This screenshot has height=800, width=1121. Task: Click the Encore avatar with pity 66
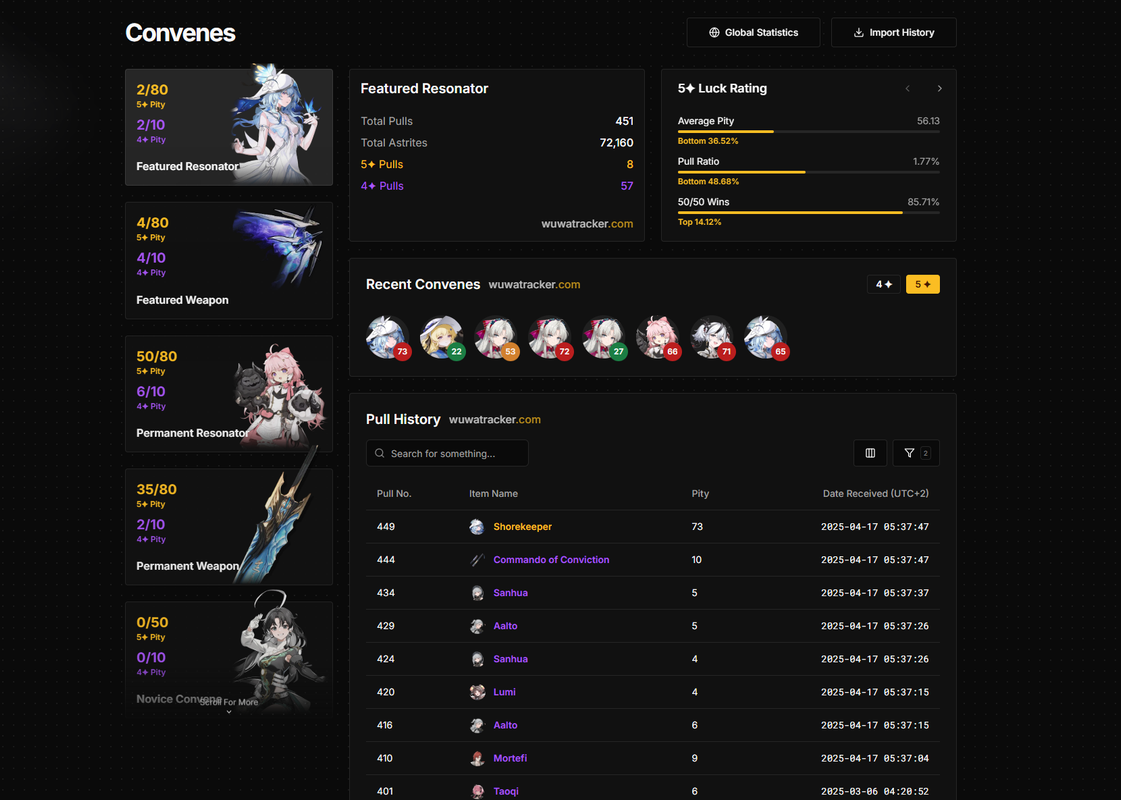click(658, 337)
